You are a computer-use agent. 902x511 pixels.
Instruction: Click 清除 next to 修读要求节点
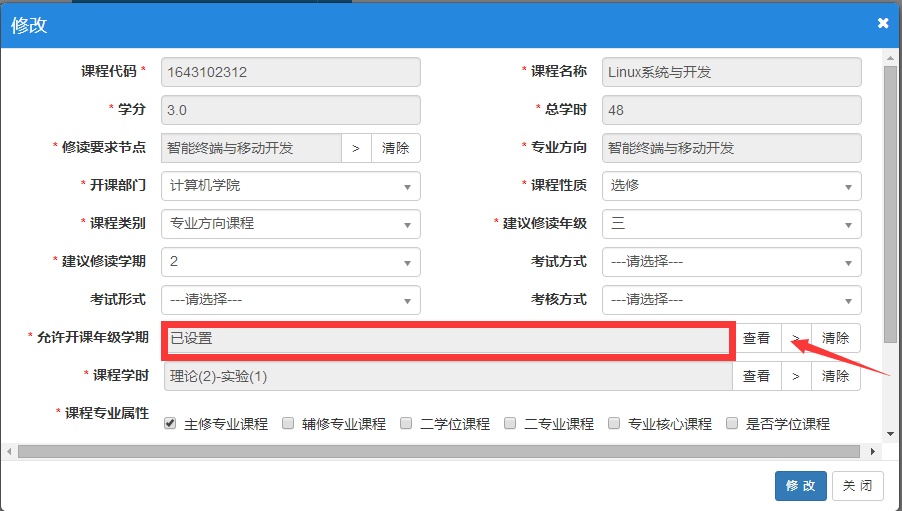396,148
